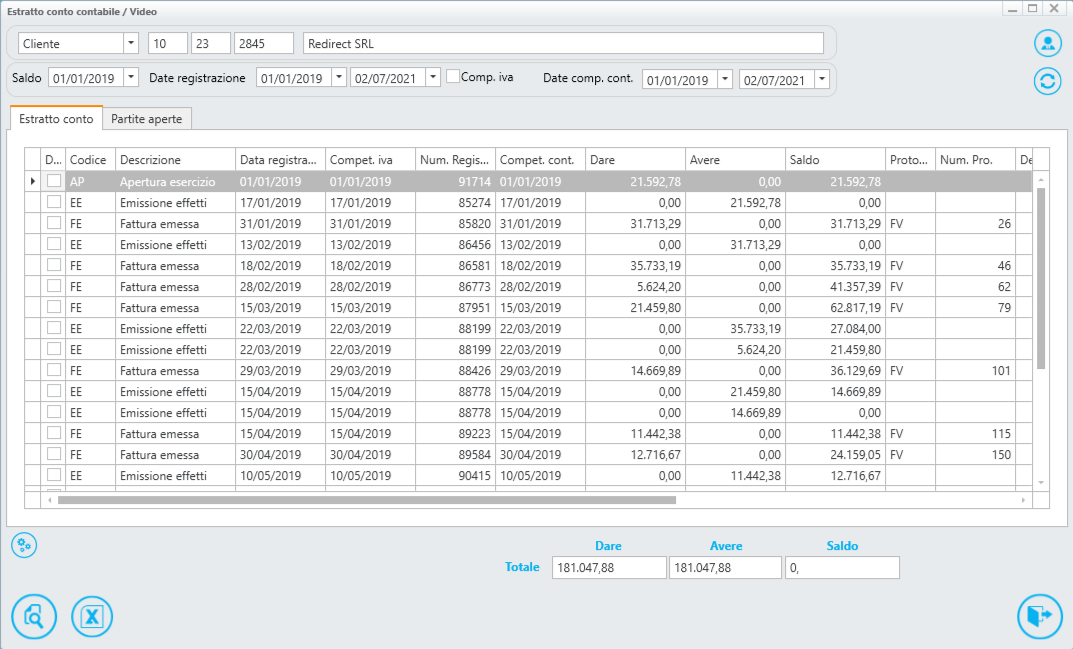1073x649 pixels.
Task: Sort by the Compet. cont. column header
Action: pyautogui.click(x=540, y=160)
